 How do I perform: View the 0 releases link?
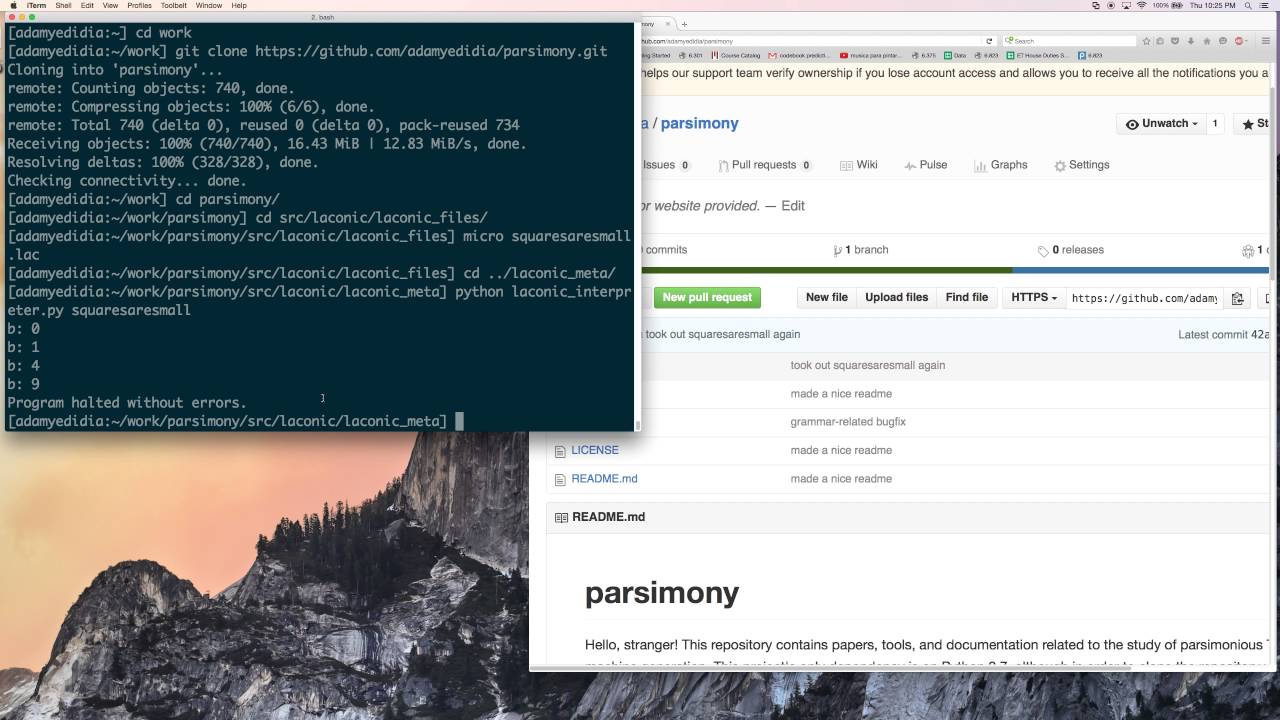tap(1070, 250)
